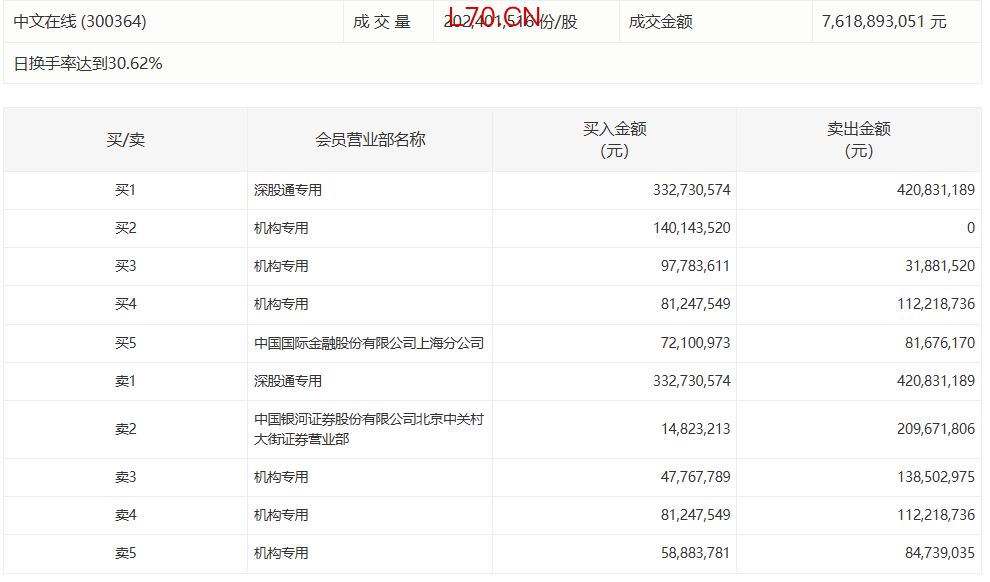Open 中国银河证券 北京中关村大街证券营业部 entry

point(369,429)
